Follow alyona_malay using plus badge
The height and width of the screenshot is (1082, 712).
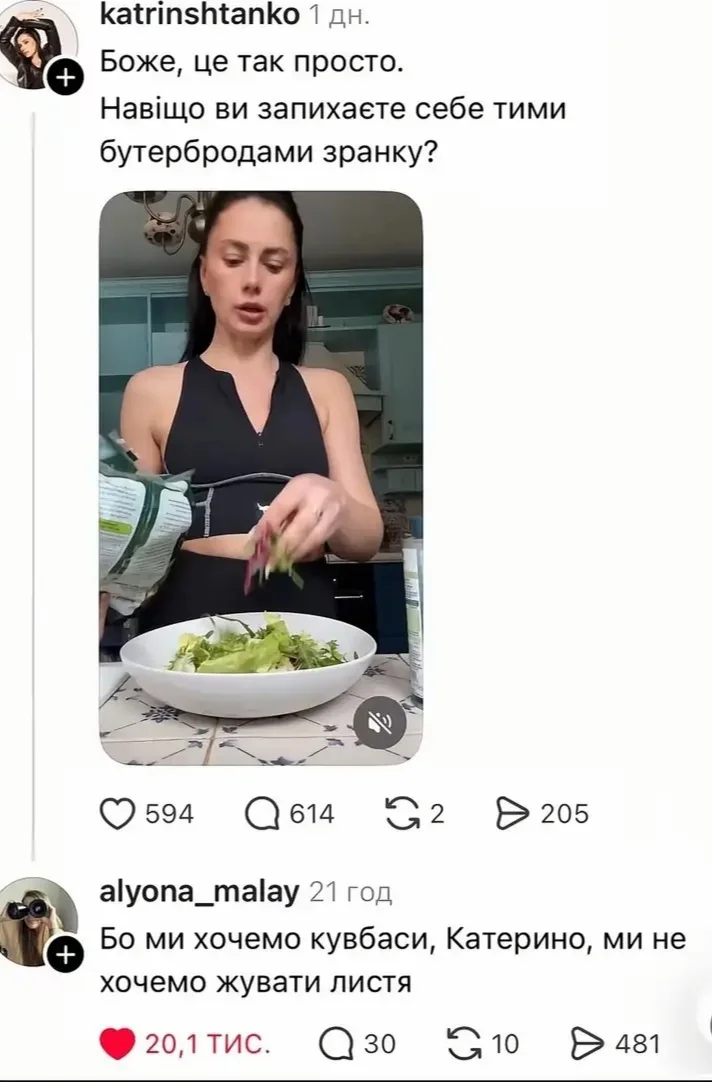[64, 955]
